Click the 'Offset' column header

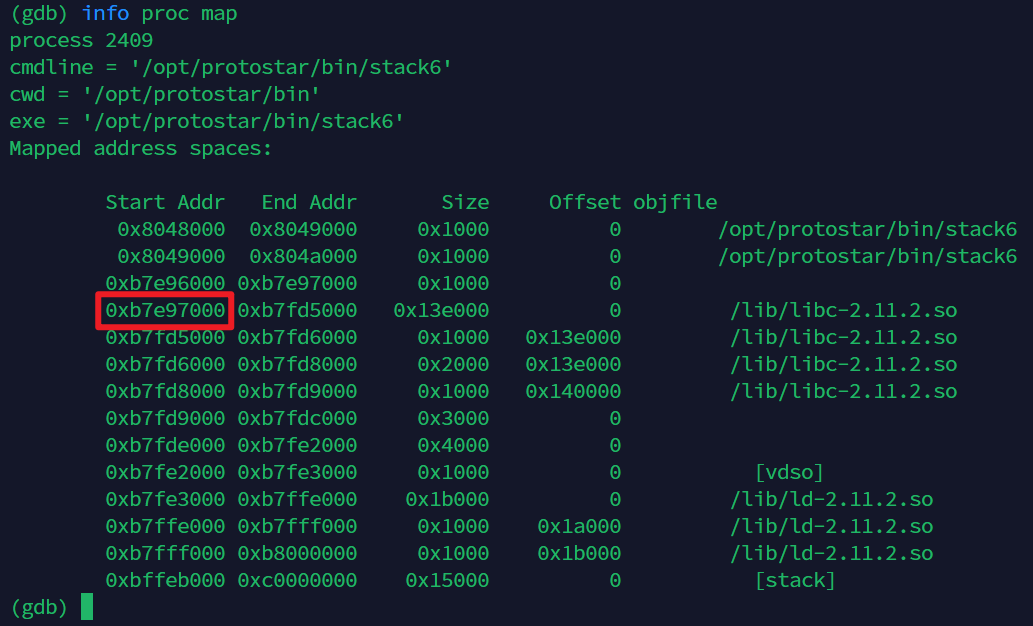click(585, 202)
